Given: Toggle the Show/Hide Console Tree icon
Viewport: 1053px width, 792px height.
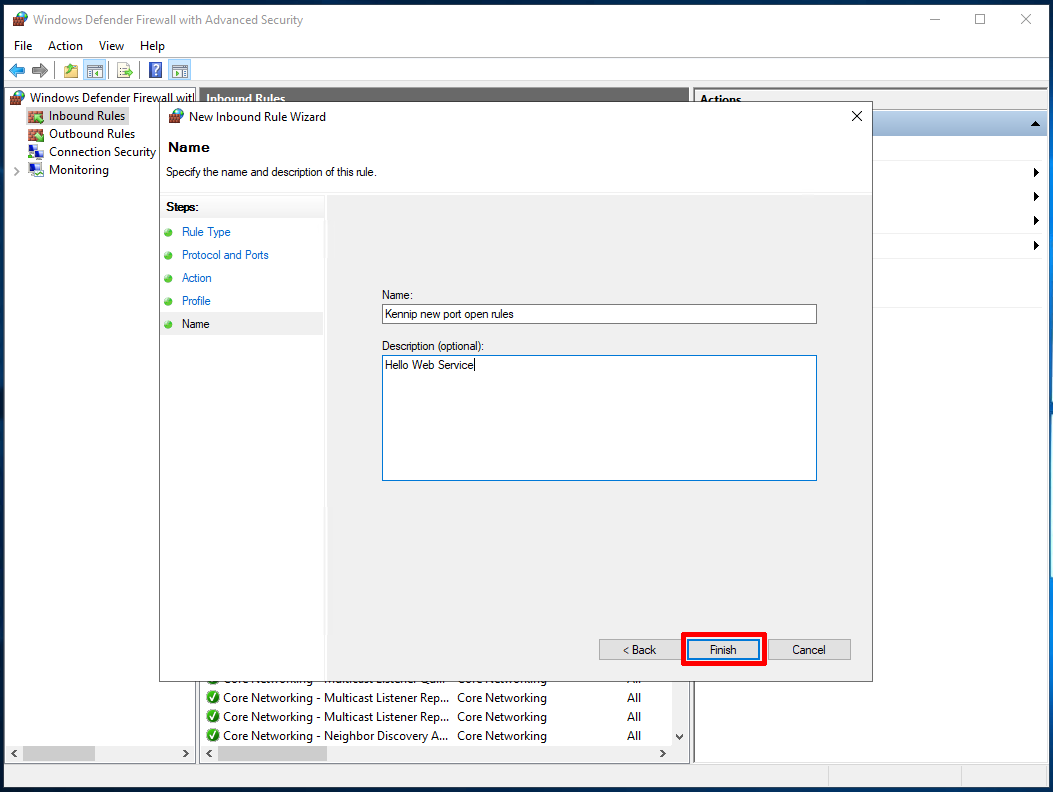Looking at the screenshot, I should coord(95,70).
